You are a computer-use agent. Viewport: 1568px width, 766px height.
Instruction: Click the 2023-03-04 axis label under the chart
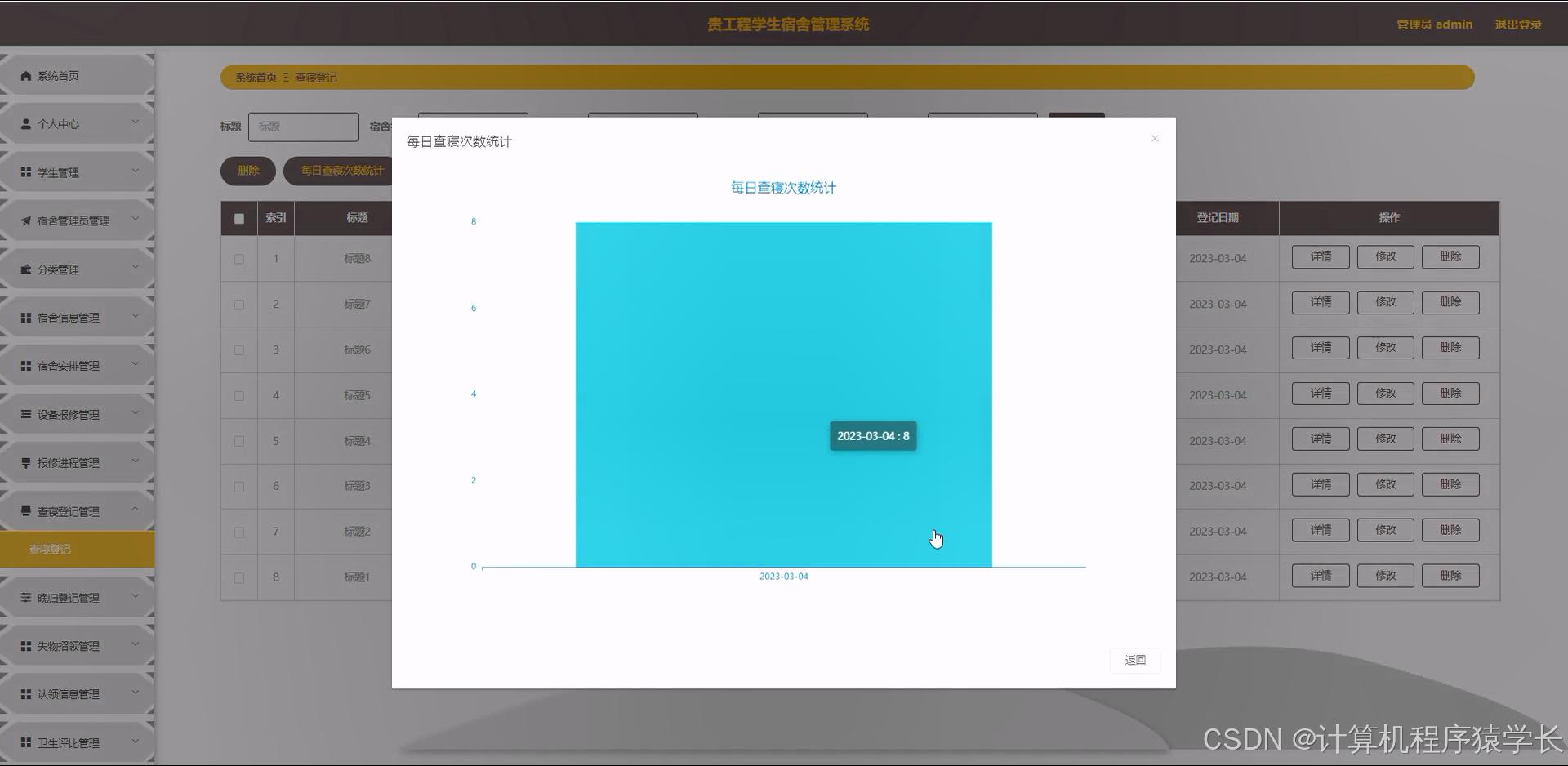(x=784, y=577)
